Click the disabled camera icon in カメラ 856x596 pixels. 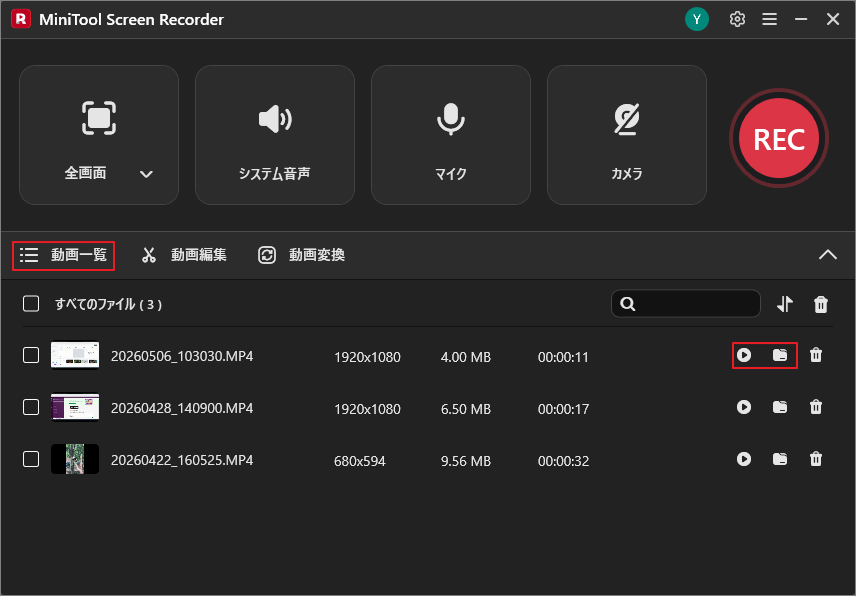pyautogui.click(x=627, y=118)
